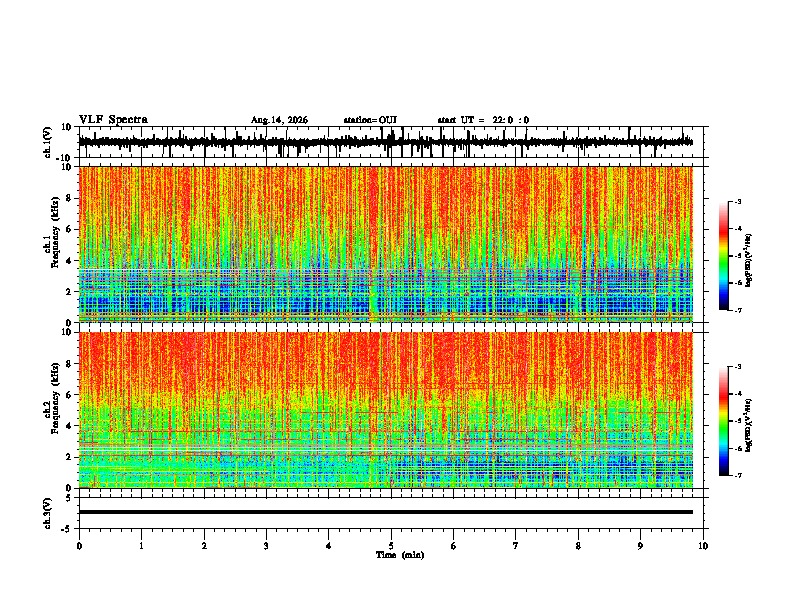Select the 'station=OUI' header text
This screenshot has height=612, width=792.
coord(370,120)
